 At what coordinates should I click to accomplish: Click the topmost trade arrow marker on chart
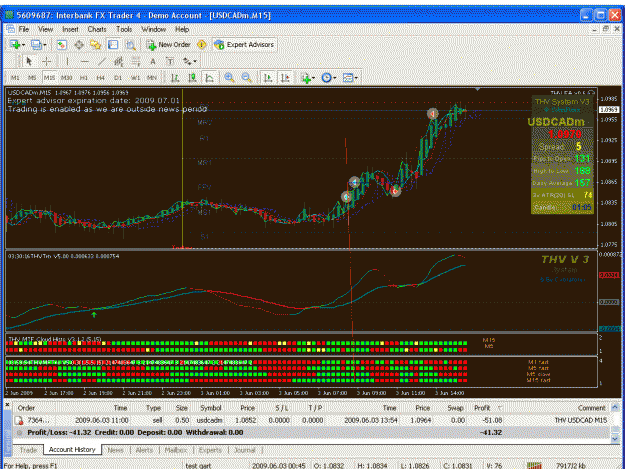click(432, 114)
